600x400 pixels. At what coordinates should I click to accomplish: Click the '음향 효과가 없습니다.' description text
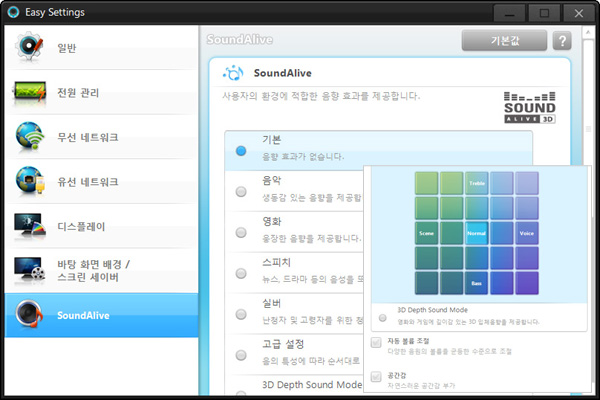click(x=303, y=156)
